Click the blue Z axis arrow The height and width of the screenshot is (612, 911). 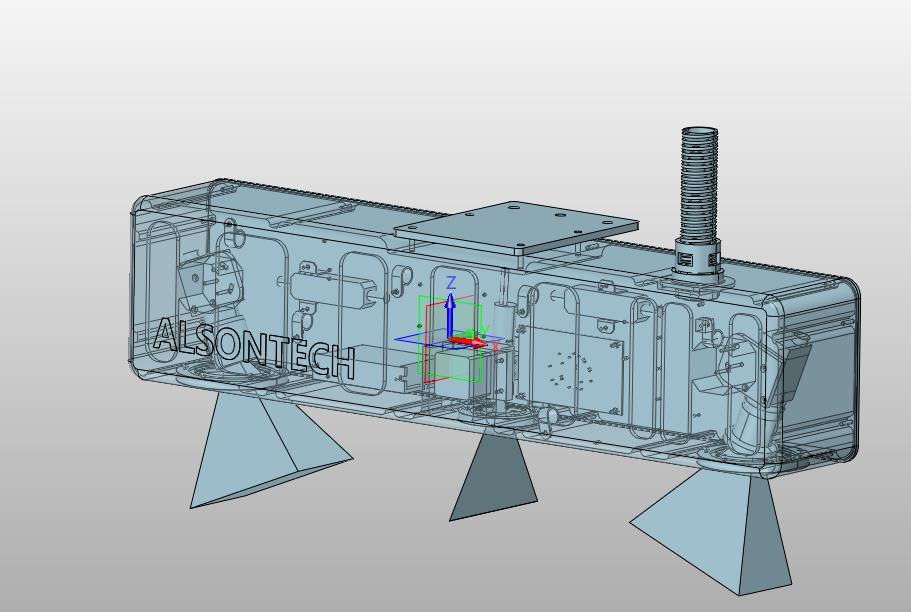point(450,316)
